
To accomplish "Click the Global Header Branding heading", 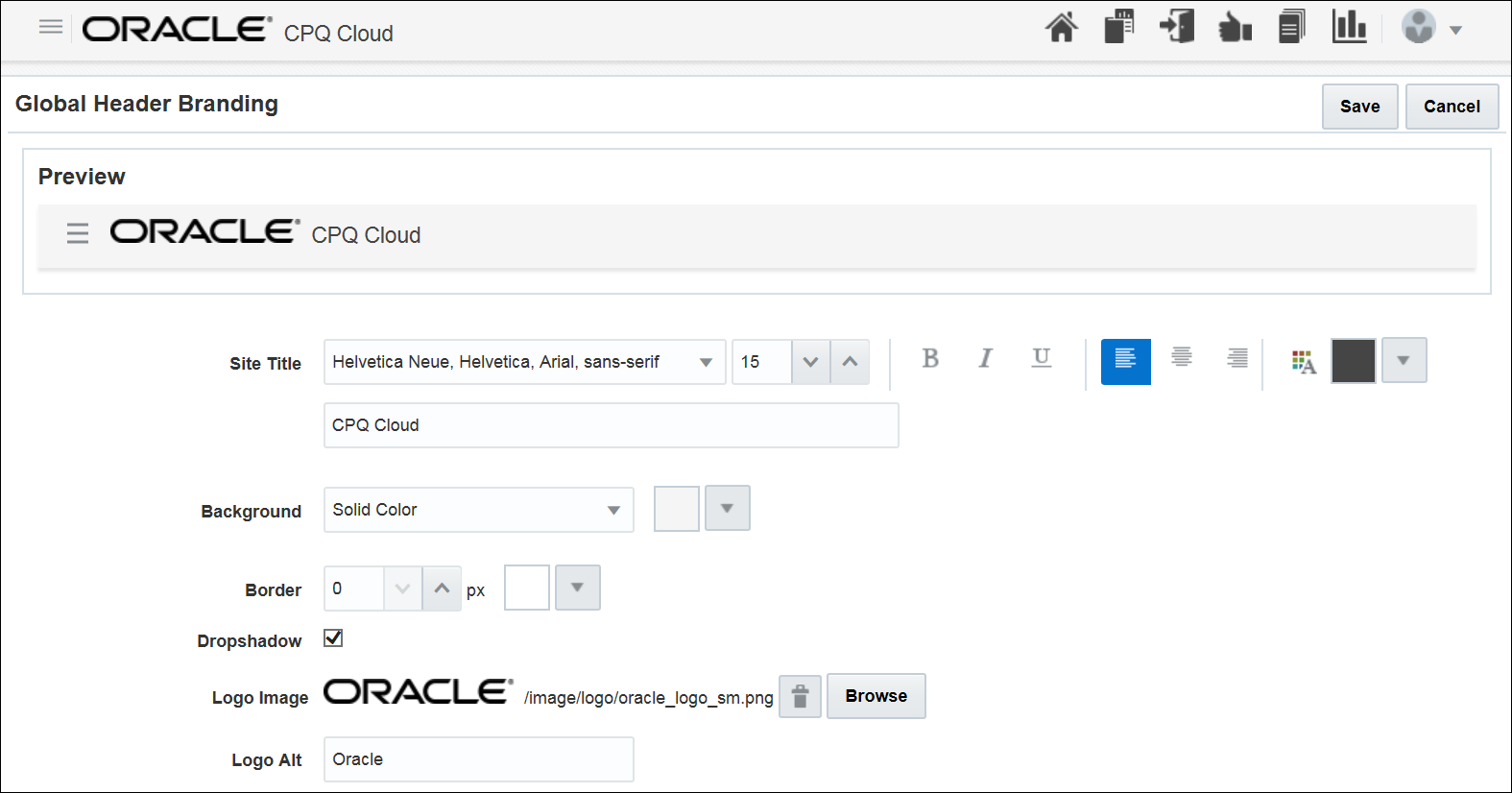I will tap(147, 104).
